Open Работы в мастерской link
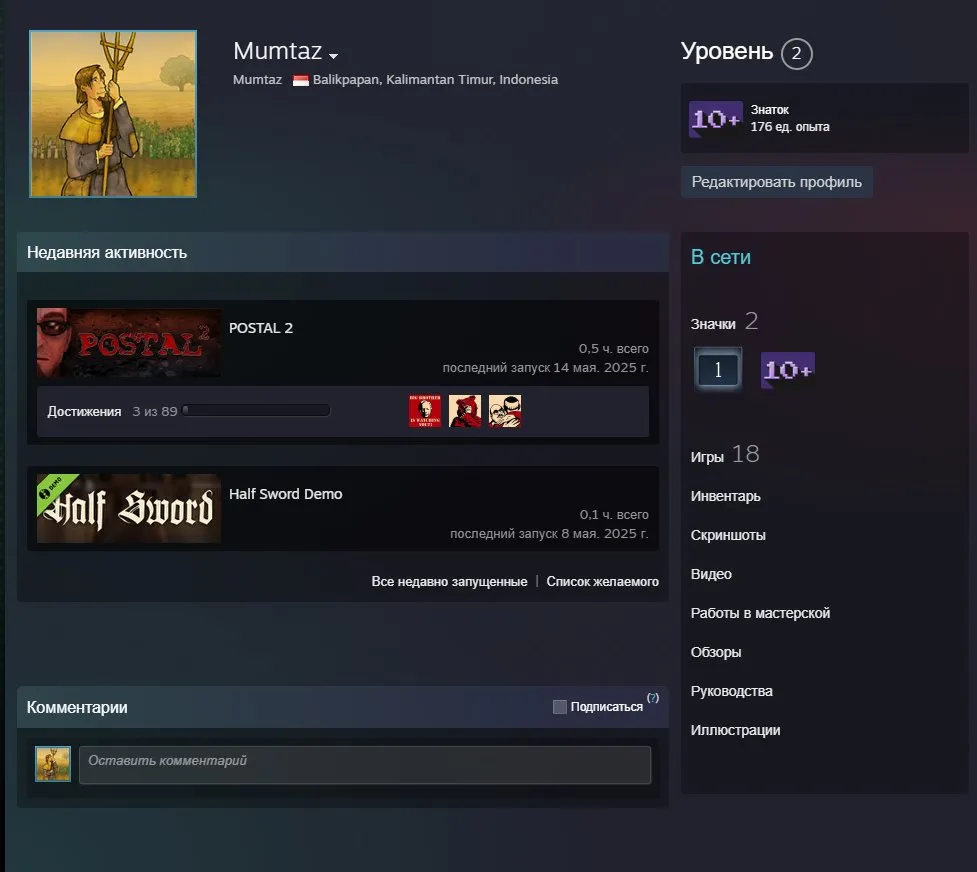977x872 pixels. click(x=760, y=613)
